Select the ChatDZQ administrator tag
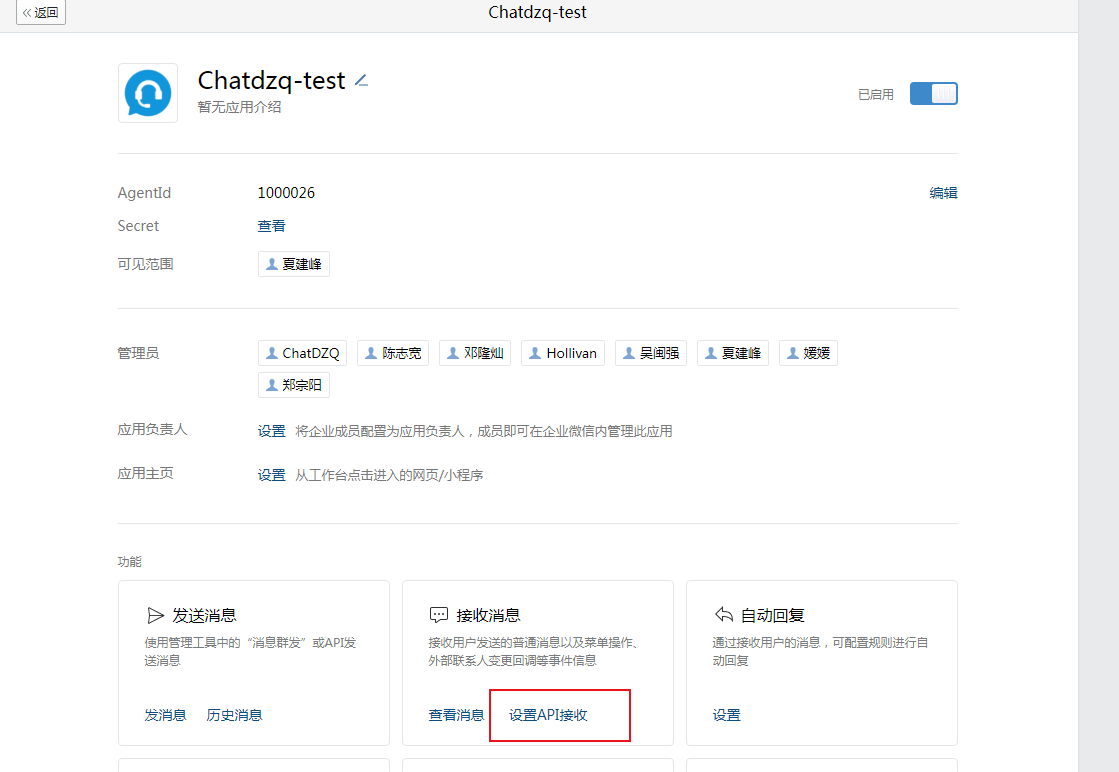Viewport: 1119px width, 772px height. pos(303,353)
